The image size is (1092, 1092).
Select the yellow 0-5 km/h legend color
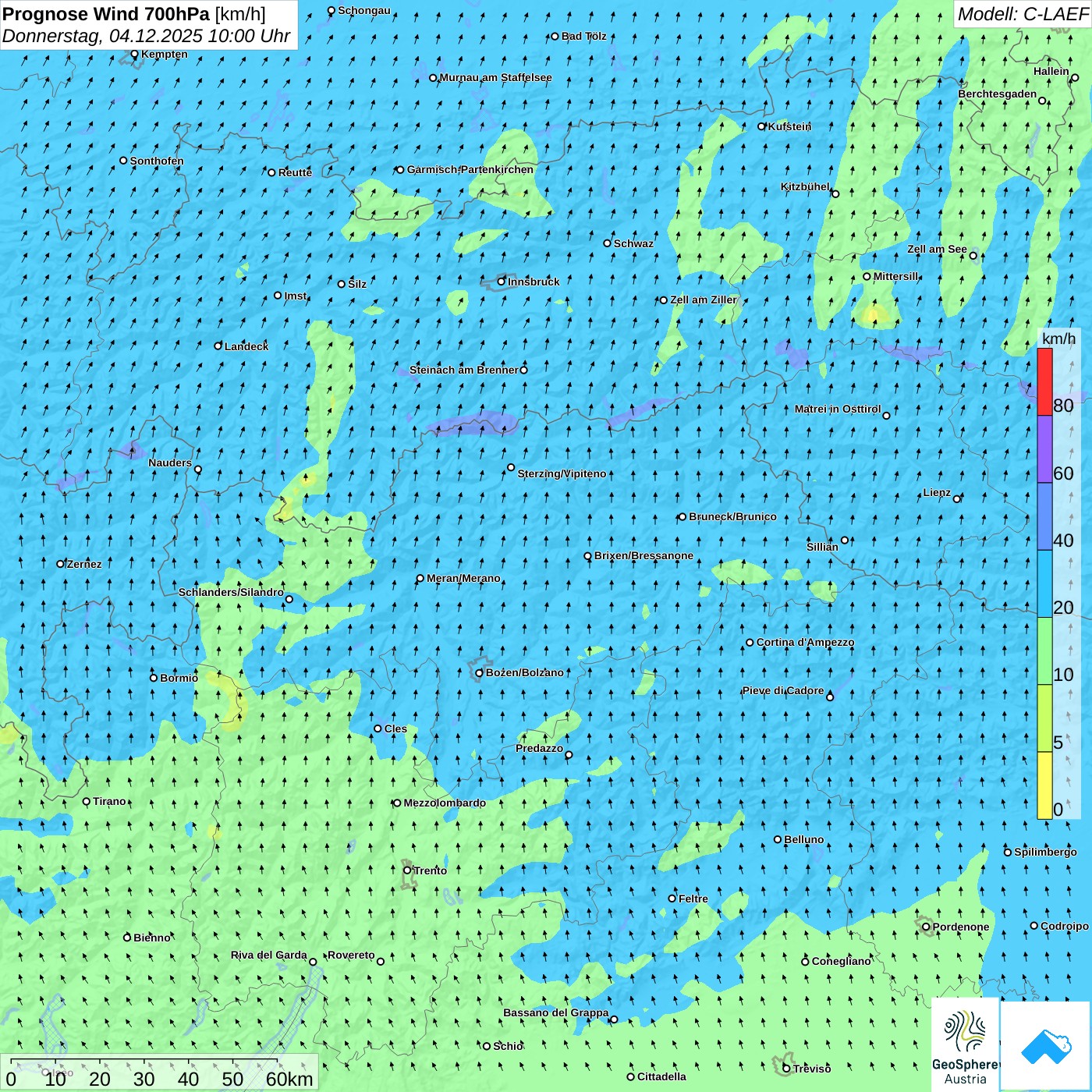pos(1044,785)
